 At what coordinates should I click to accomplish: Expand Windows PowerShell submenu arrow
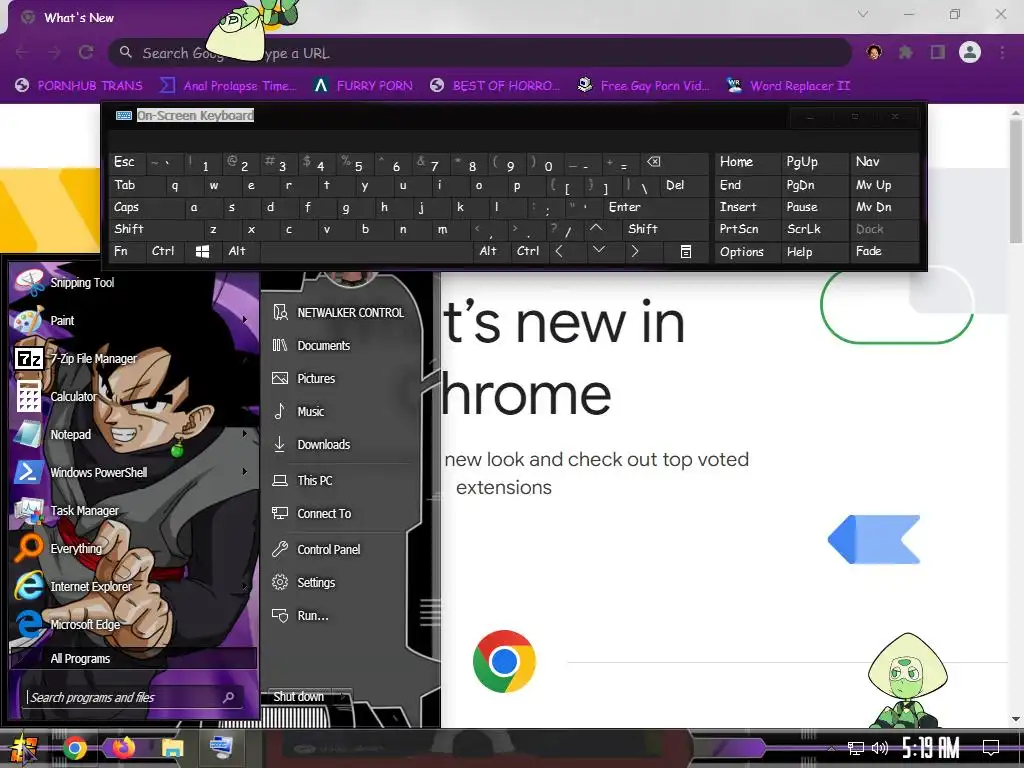pyautogui.click(x=245, y=472)
